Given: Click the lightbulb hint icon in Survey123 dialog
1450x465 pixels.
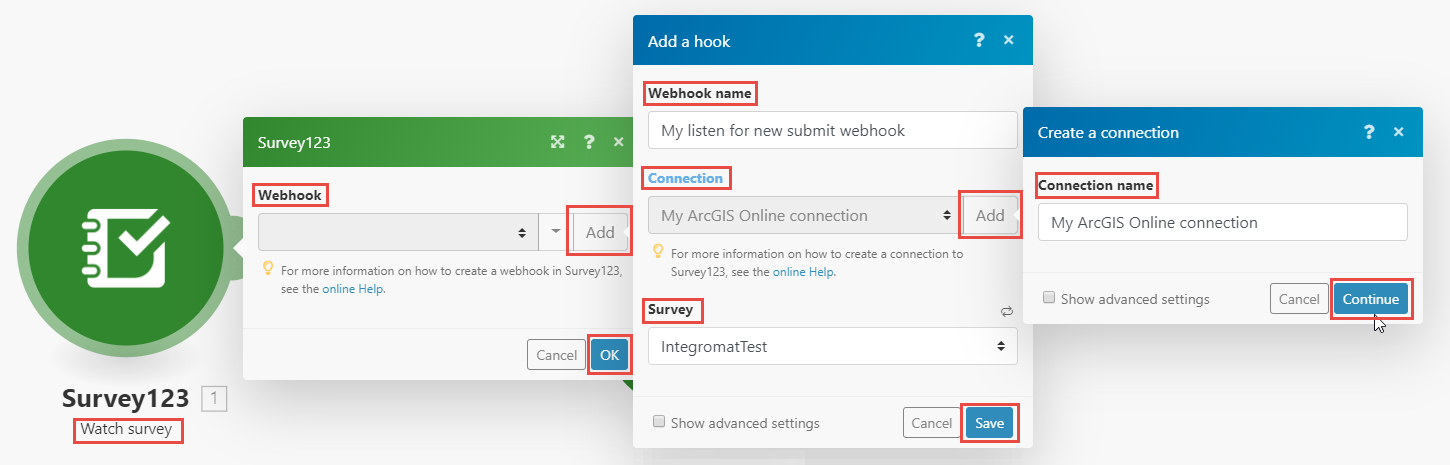Looking at the screenshot, I should (x=268, y=268).
